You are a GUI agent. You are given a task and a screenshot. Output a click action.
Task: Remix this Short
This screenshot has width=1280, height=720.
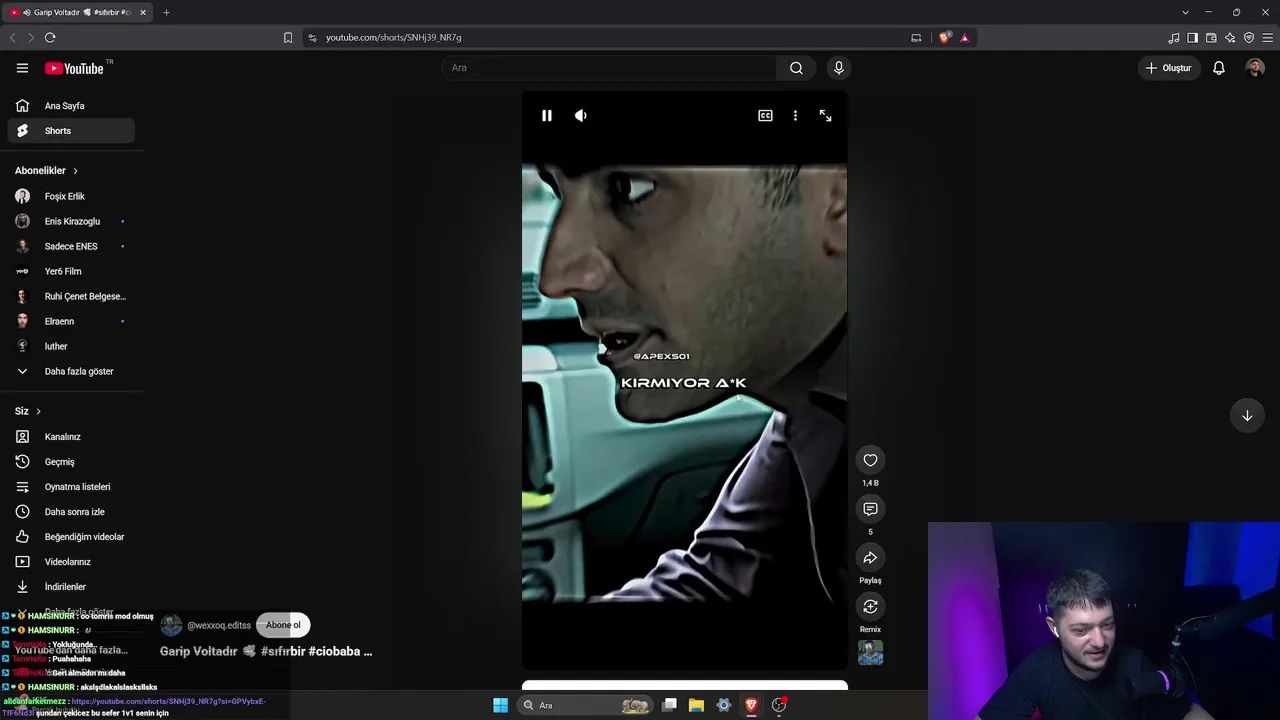870,607
